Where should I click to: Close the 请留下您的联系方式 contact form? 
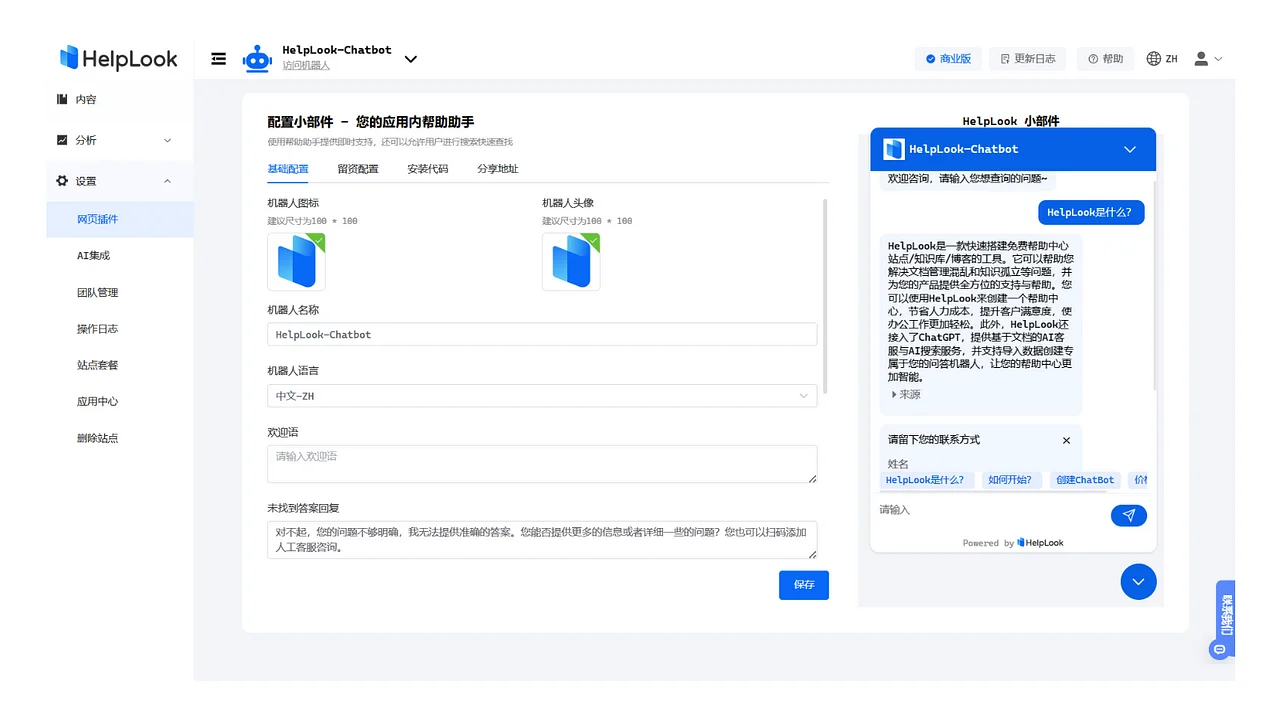[1066, 440]
